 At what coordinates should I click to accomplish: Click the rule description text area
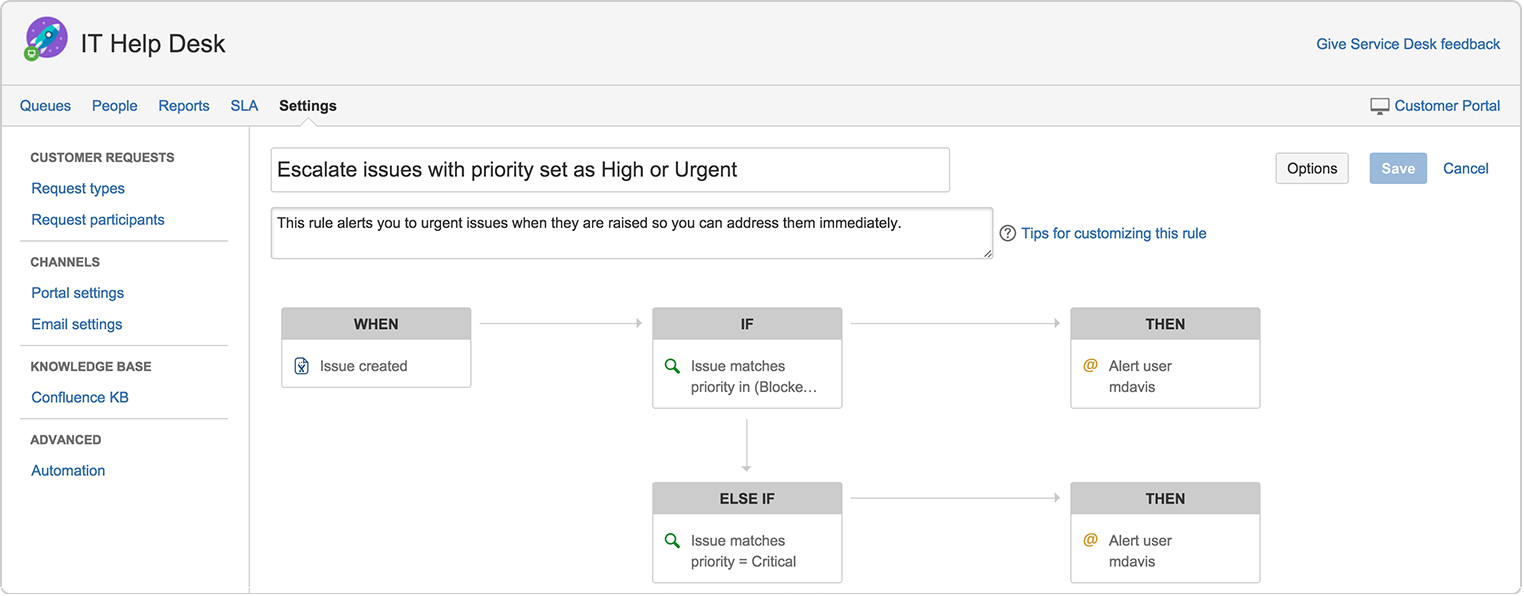[x=631, y=234]
